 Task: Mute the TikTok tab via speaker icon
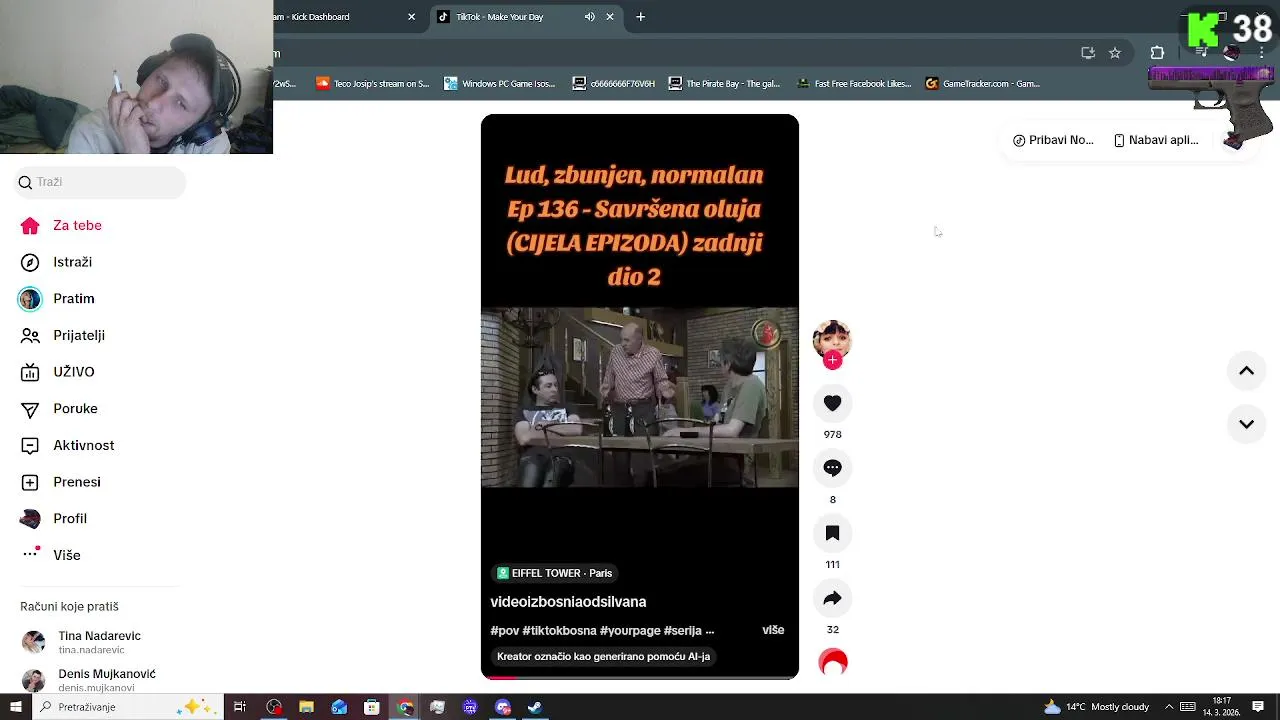589,17
